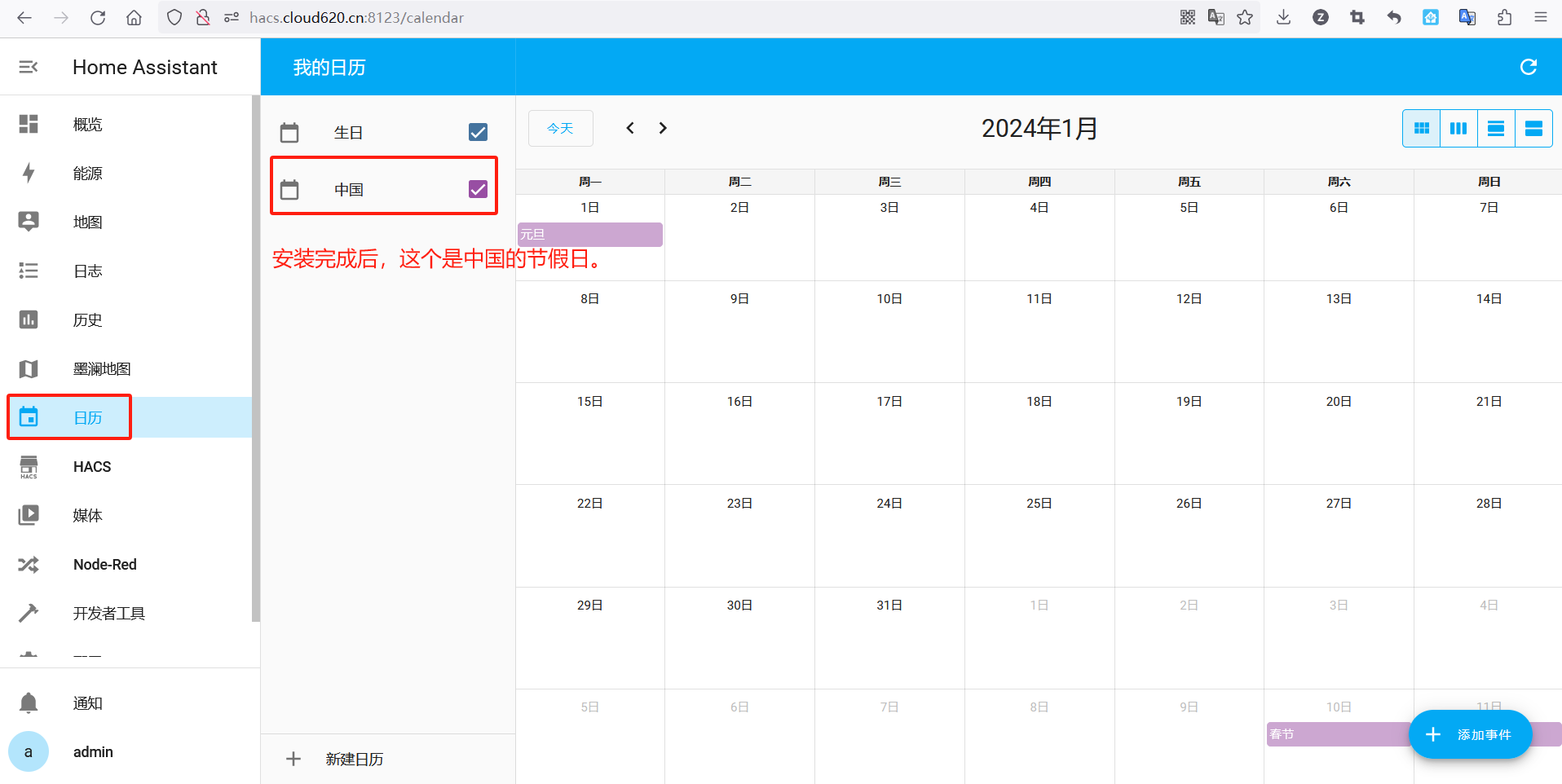Switch to month grid view
This screenshot has height=784, width=1562.
click(x=1421, y=129)
